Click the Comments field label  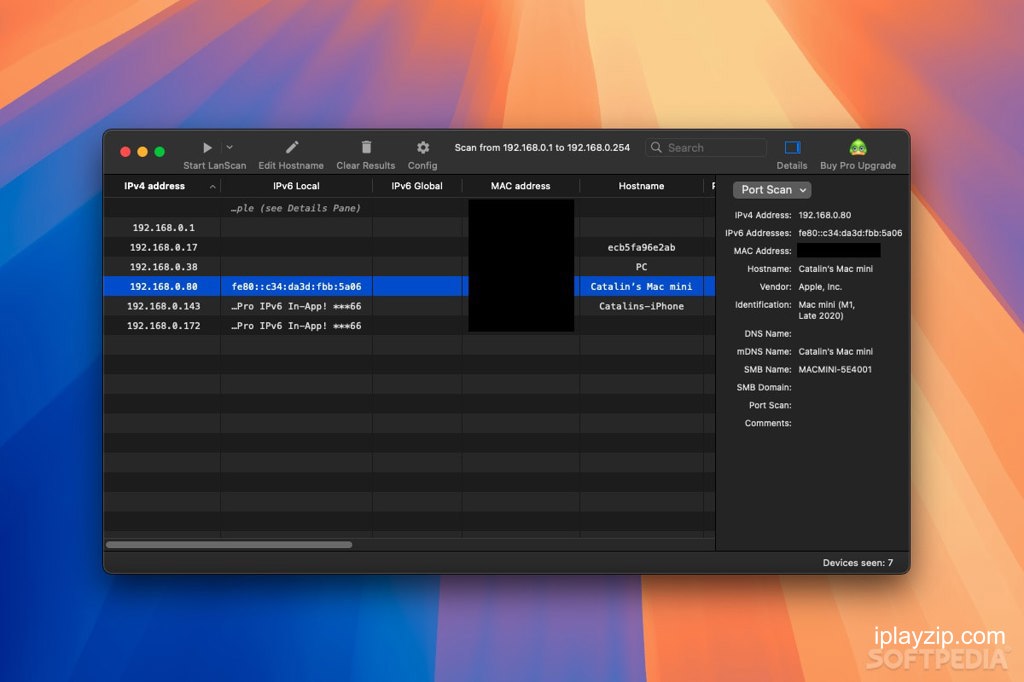point(768,423)
